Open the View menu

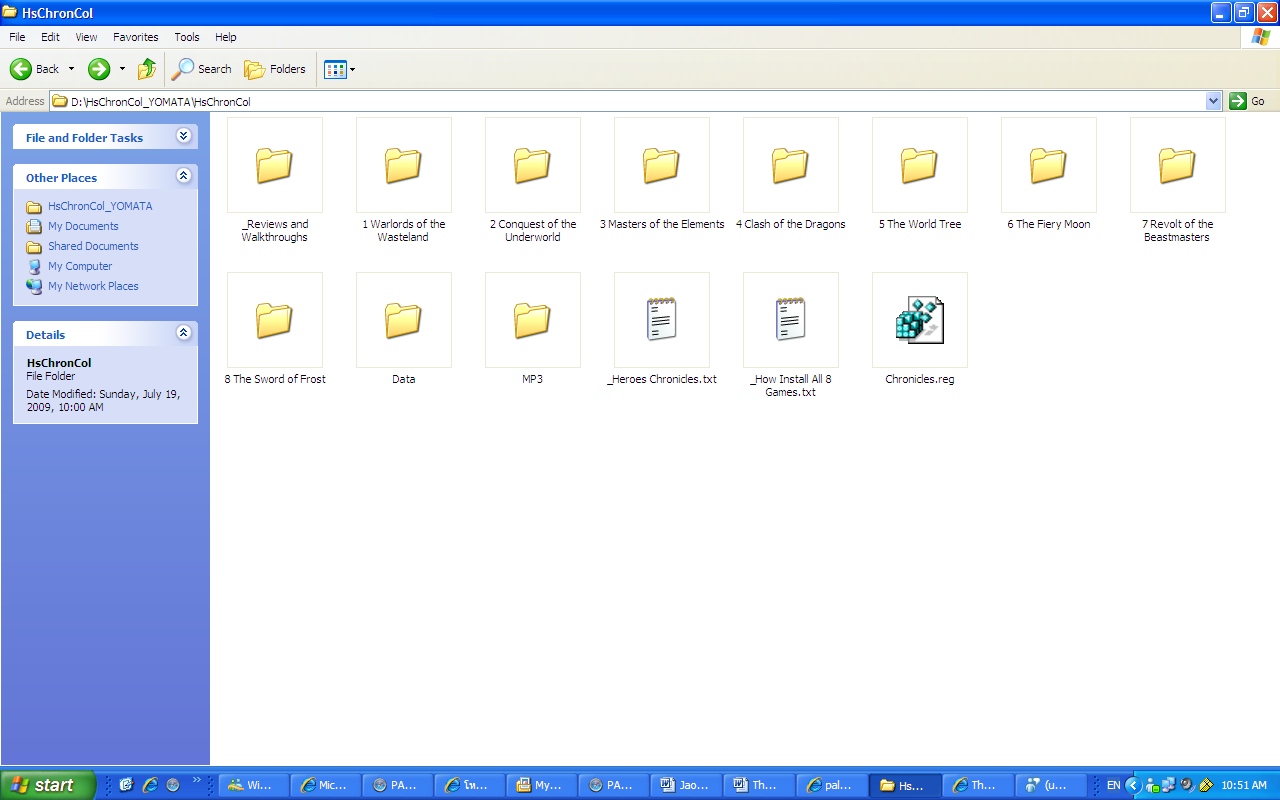click(87, 37)
